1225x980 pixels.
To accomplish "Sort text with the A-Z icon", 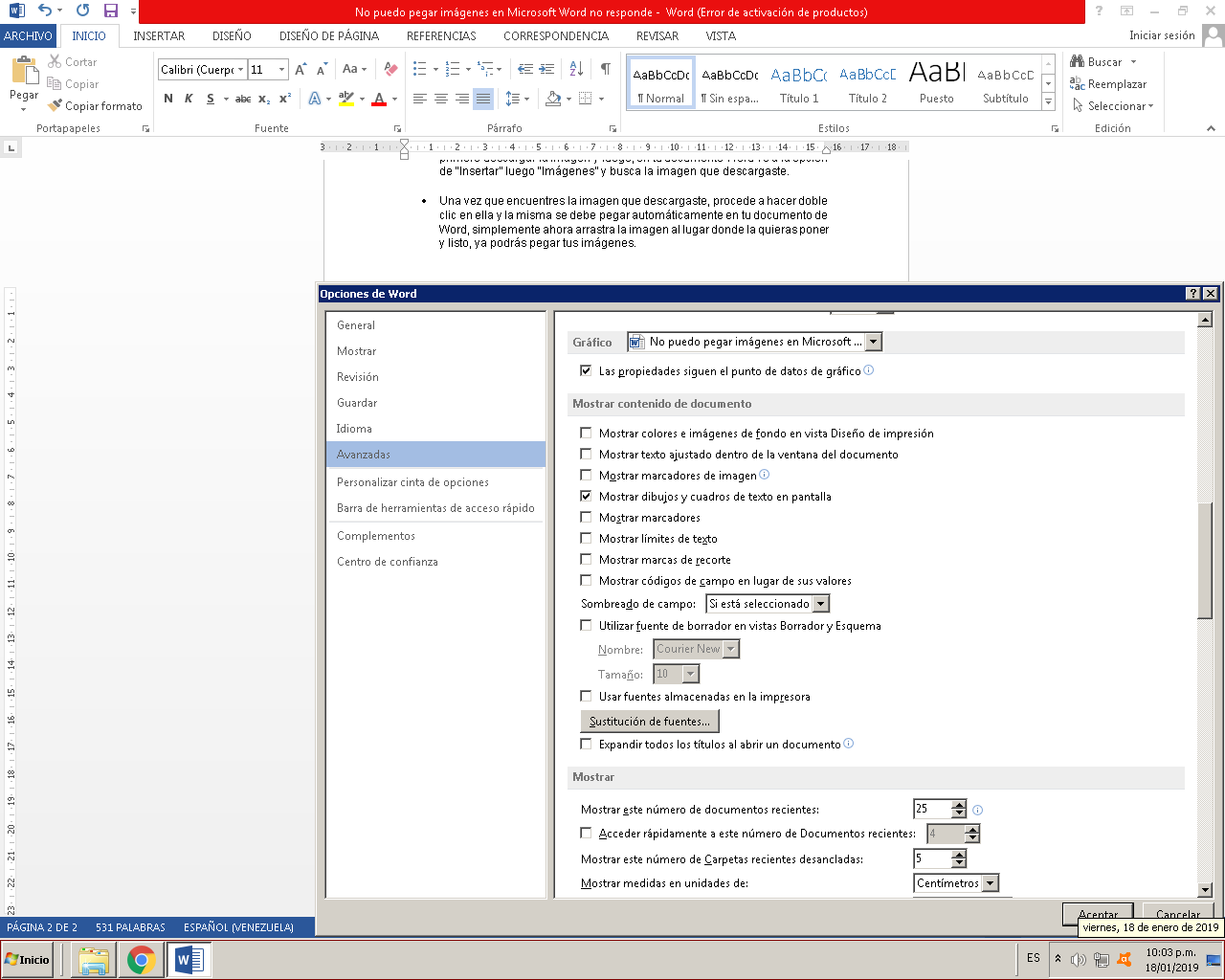I will coord(576,69).
